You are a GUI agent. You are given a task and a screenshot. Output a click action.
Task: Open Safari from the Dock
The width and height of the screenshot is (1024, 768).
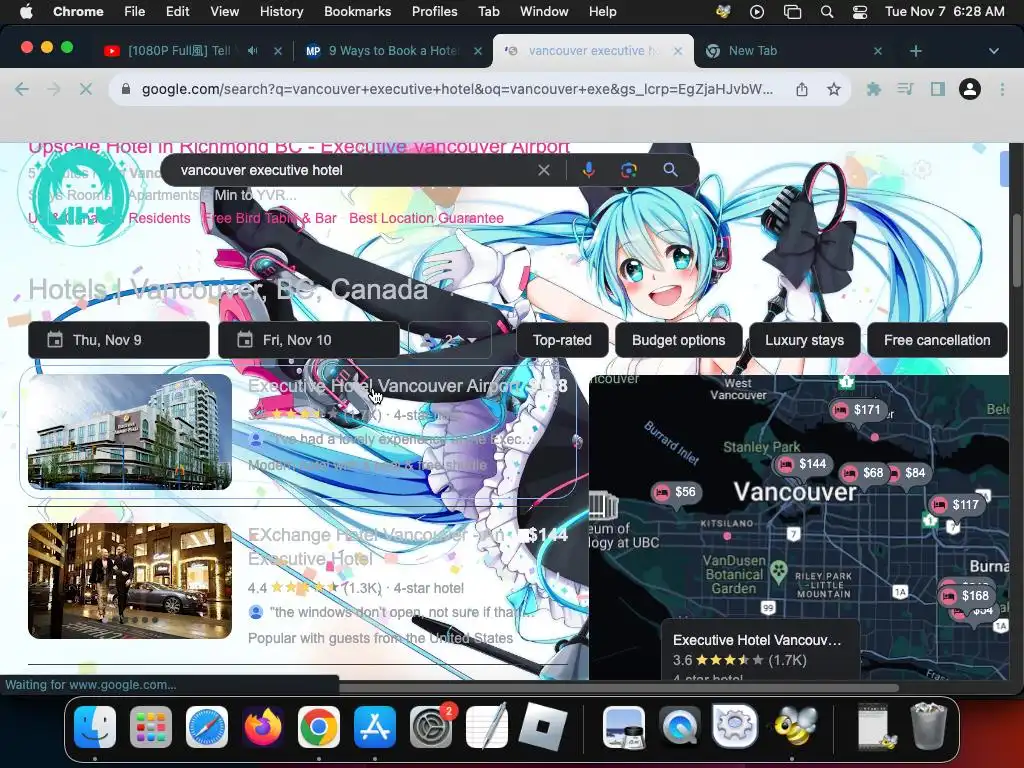point(207,727)
